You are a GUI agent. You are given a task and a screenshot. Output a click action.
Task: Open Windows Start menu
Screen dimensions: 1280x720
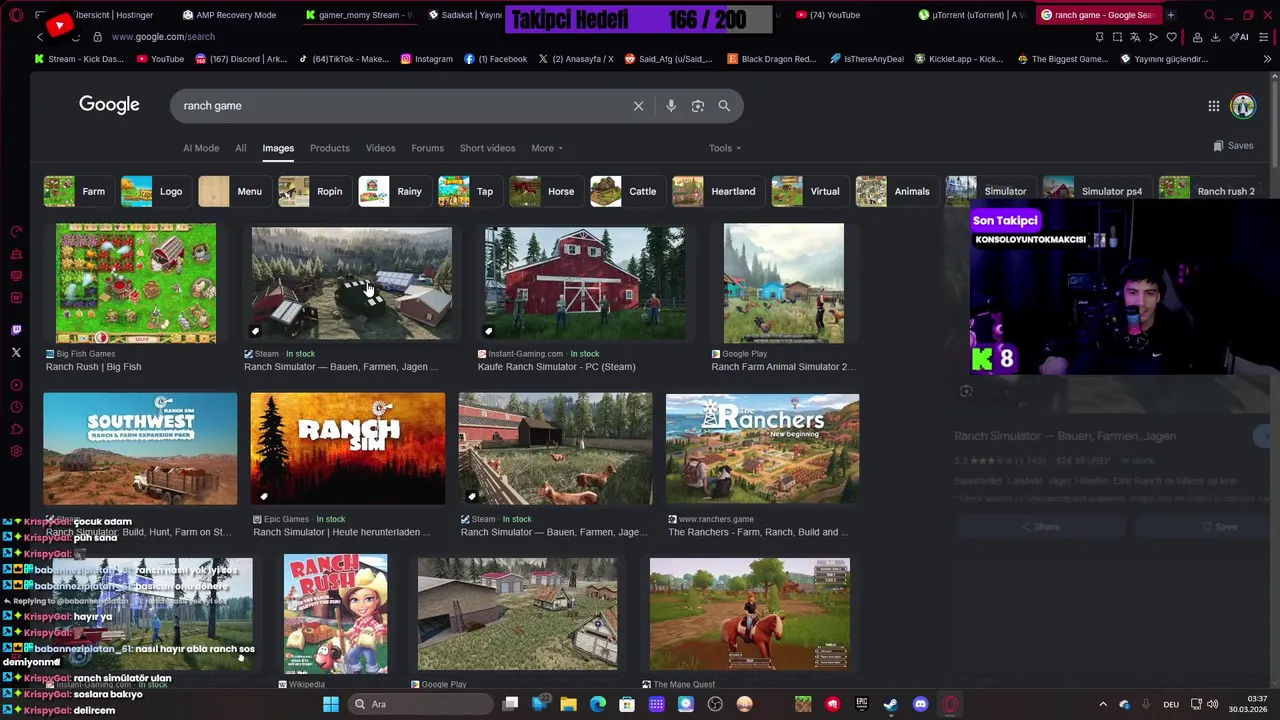331,704
